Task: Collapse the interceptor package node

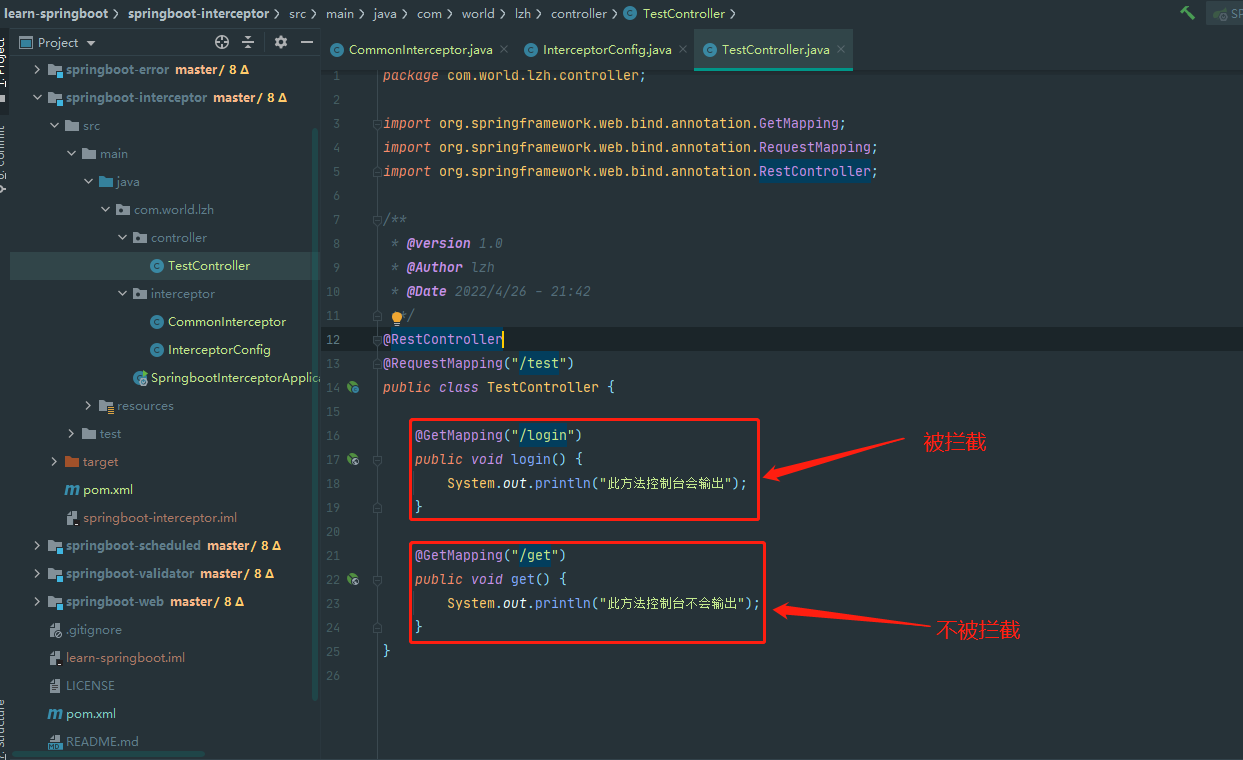Action: (x=122, y=294)
